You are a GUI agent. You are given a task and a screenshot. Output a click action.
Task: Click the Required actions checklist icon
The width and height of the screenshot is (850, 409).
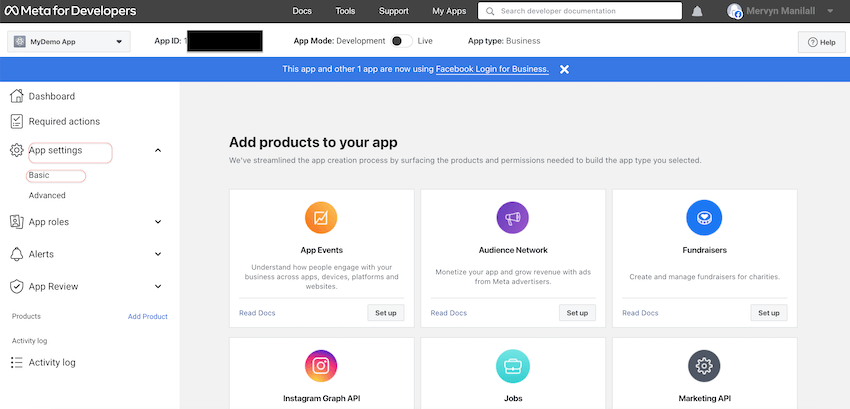point(17,121)
